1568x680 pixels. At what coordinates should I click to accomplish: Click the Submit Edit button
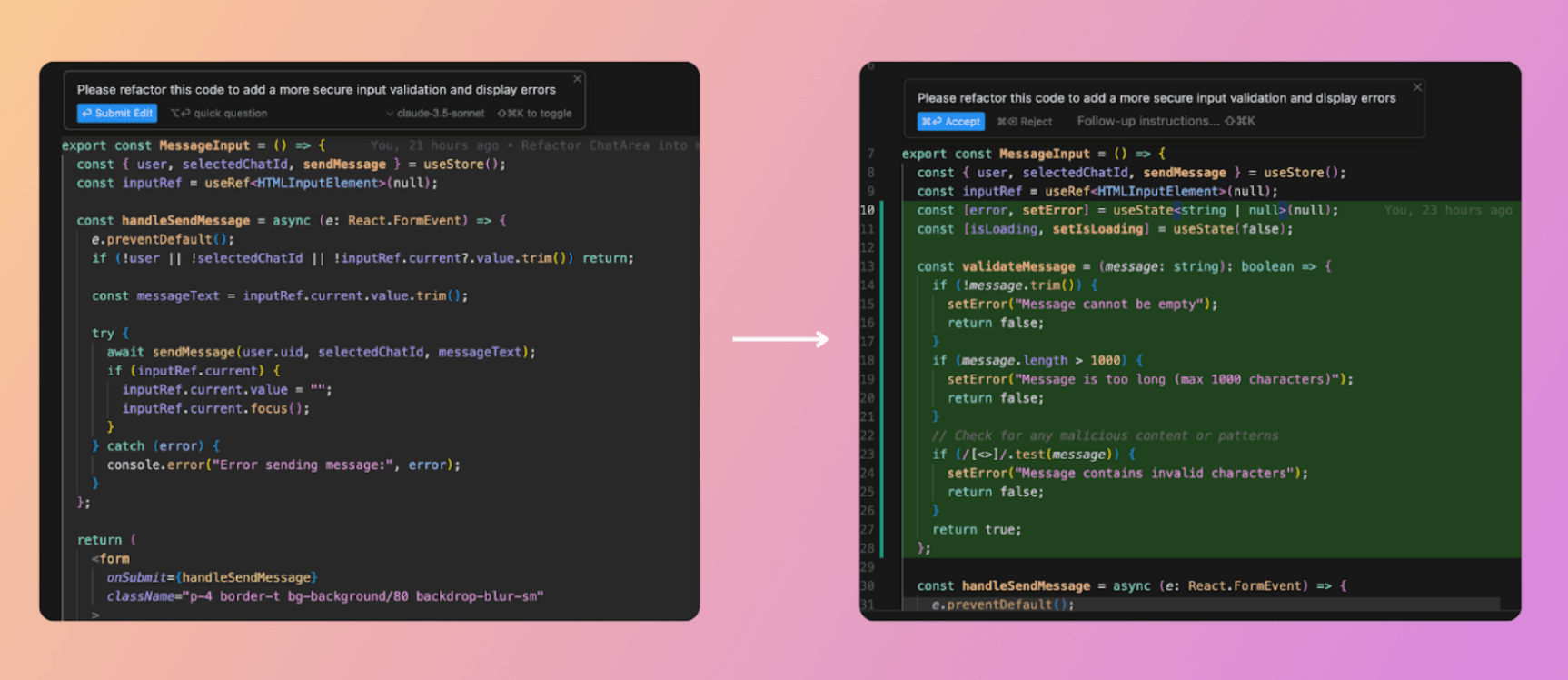point(117,114)
